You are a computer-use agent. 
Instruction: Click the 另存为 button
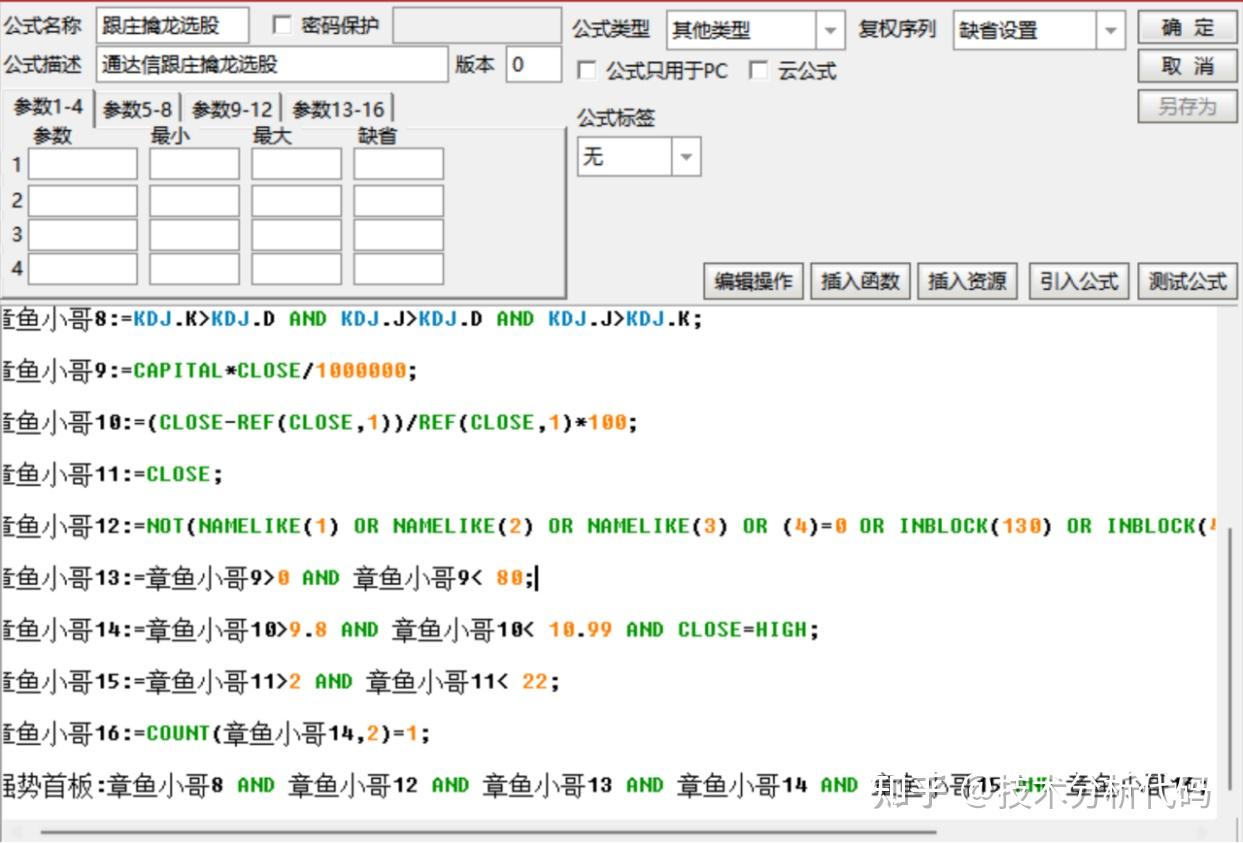(x=1187, y=106)
